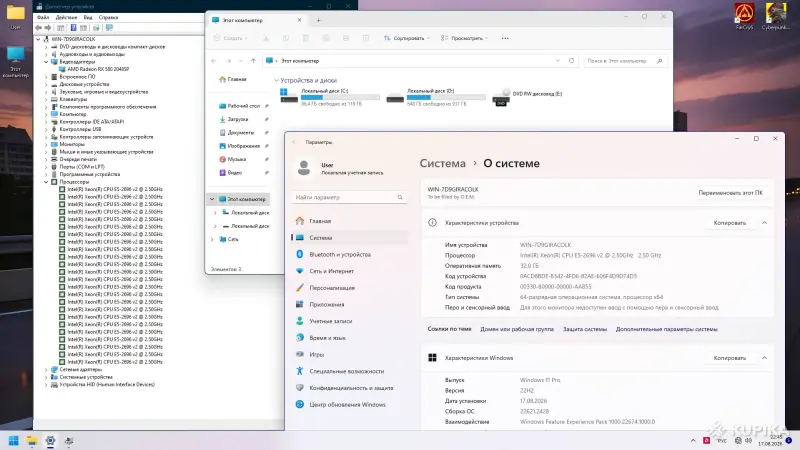The height and width of the screenshot is (450, 800).
Task: Open the Сортировать dropdown in Explorer
Action: pos(407,38)
